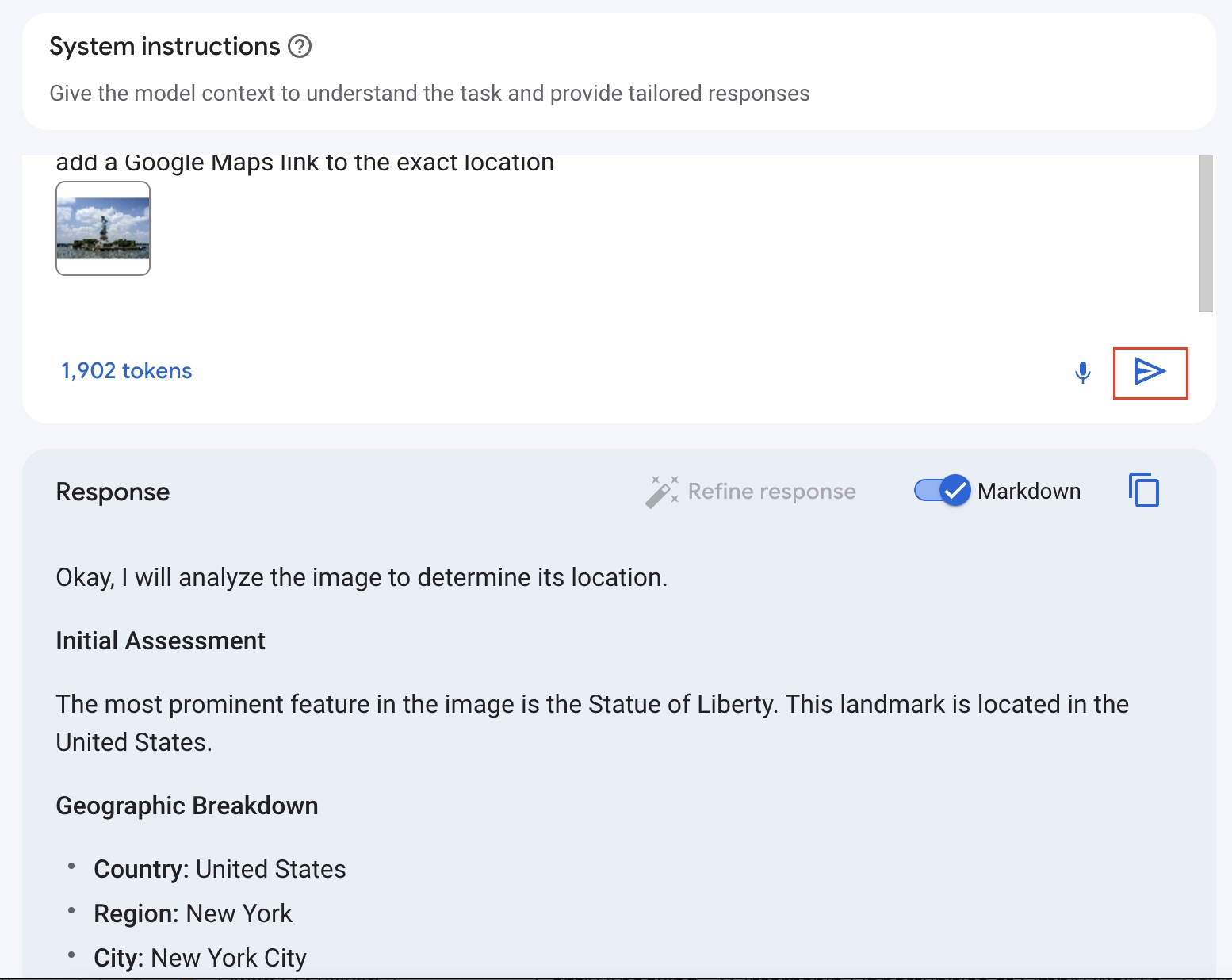This screenshot has height=980, width=1232.
Task: Click the 1,902 tokens counter
Action: [125, 370]
